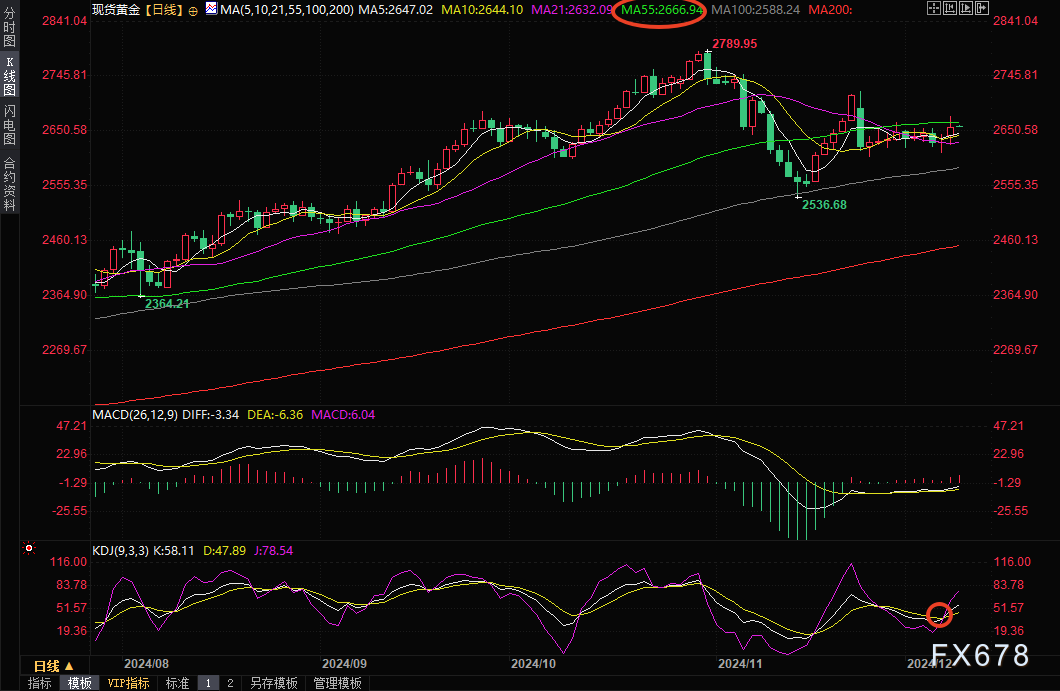The width and height of the screenshot is (1060, 691).
Task: Click the circled plus icon beside 日线
Action: pyautogui.click(x=193, y=9)
